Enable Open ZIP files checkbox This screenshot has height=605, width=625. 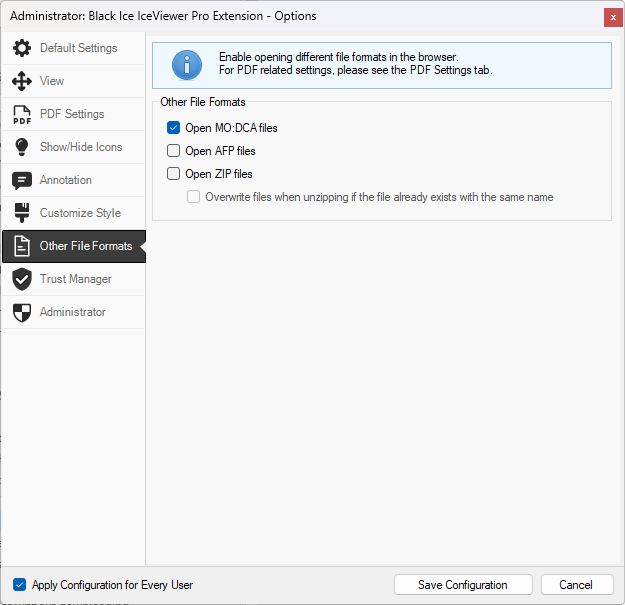coord(173,174)
